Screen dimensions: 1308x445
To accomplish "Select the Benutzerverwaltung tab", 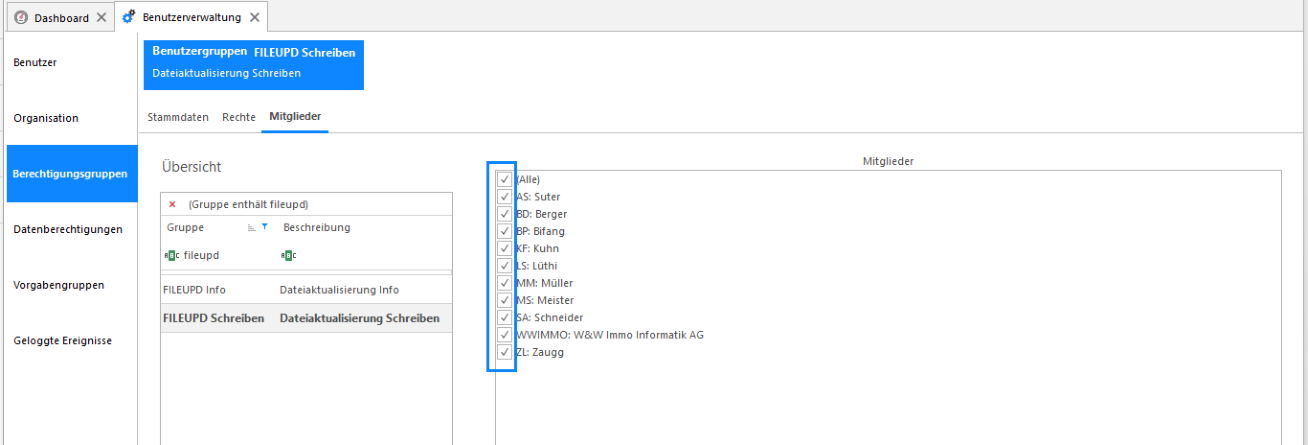I will point(191,18).
